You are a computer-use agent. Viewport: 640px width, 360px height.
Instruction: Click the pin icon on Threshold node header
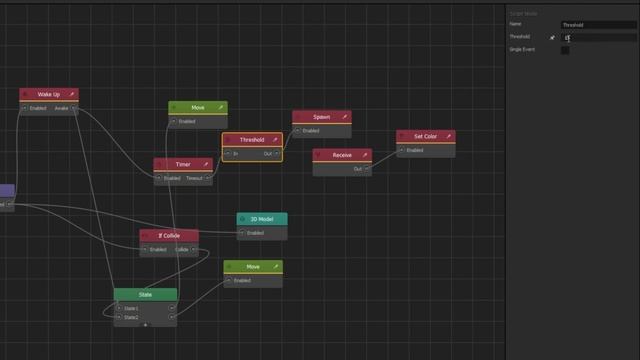[x=275, y=140]
